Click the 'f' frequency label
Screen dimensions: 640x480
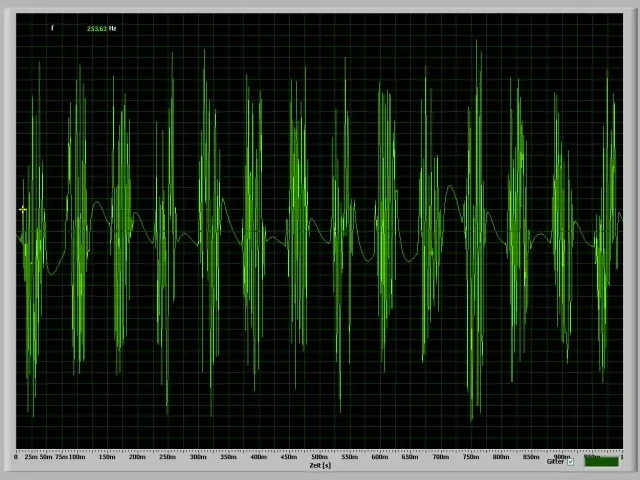point(52,28)
